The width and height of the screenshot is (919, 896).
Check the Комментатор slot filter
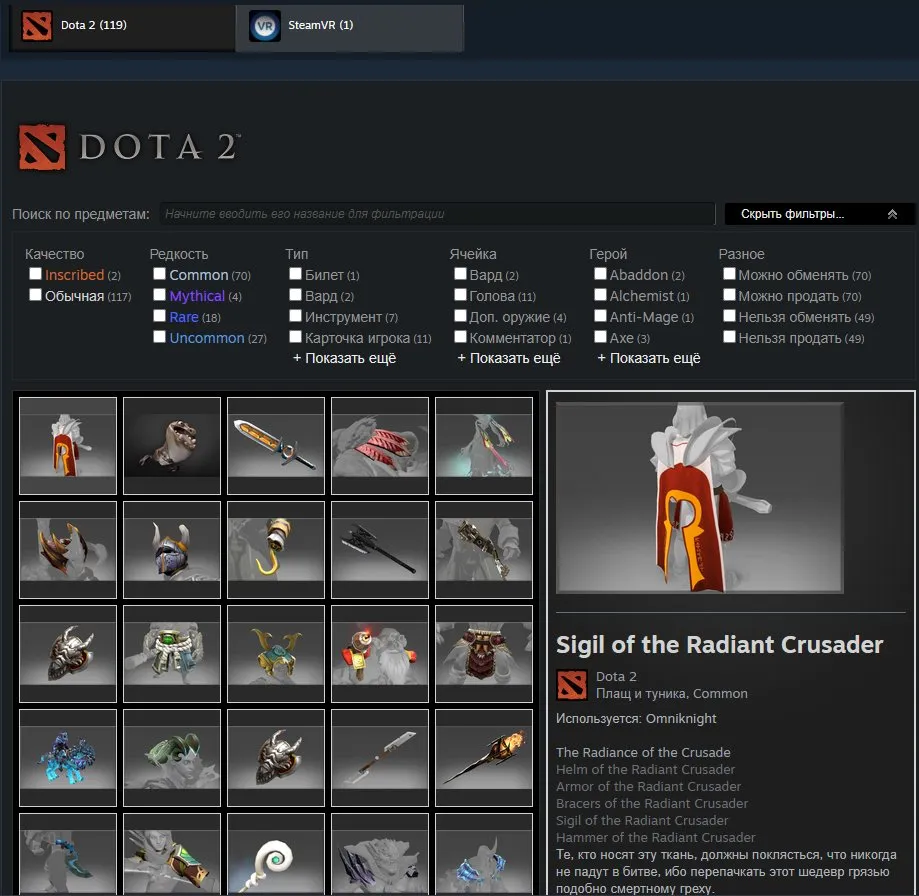[460, 338]
